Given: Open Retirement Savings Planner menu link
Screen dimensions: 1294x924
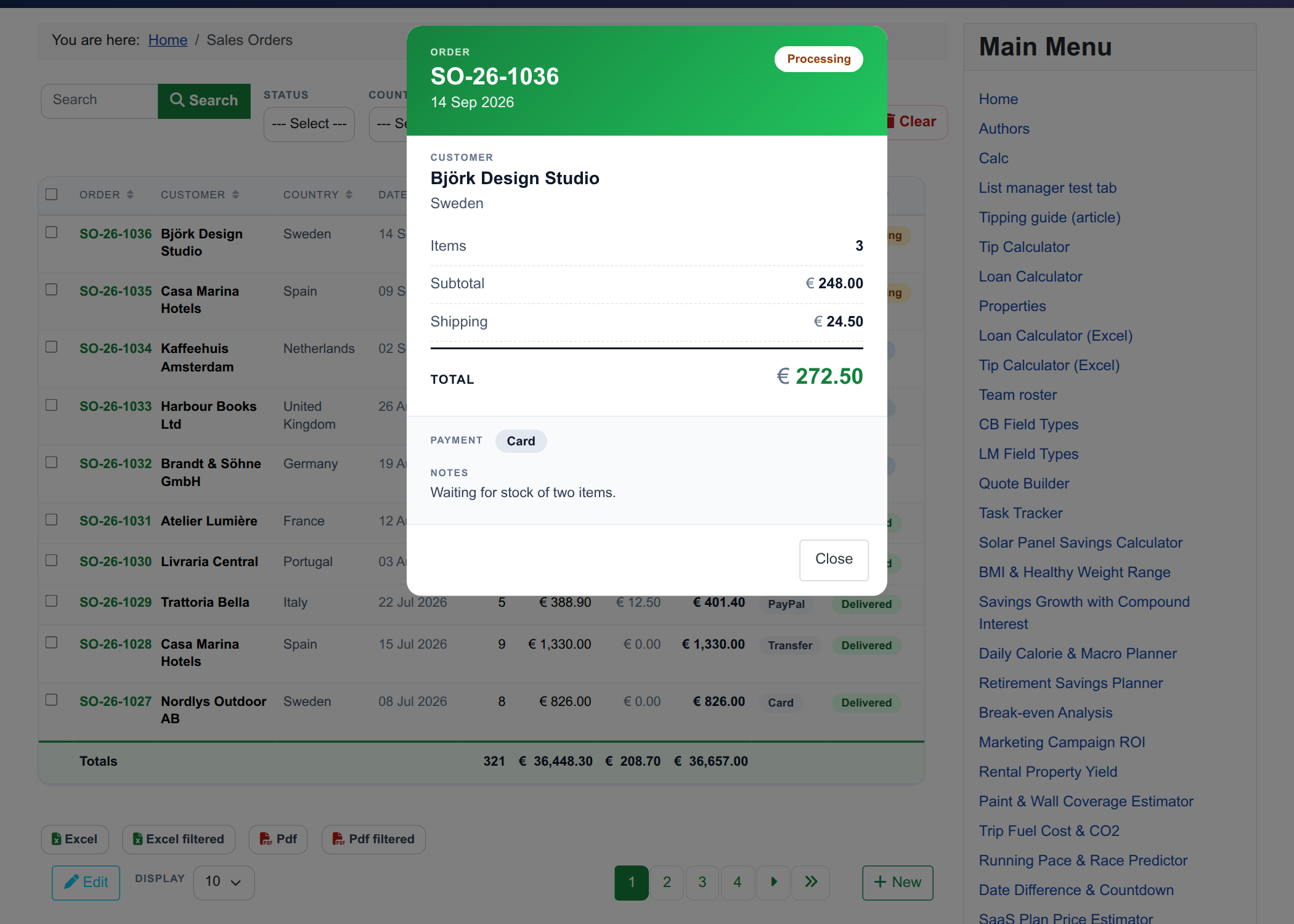Looking at the screenshot, I should click(x=1070, y=683).
